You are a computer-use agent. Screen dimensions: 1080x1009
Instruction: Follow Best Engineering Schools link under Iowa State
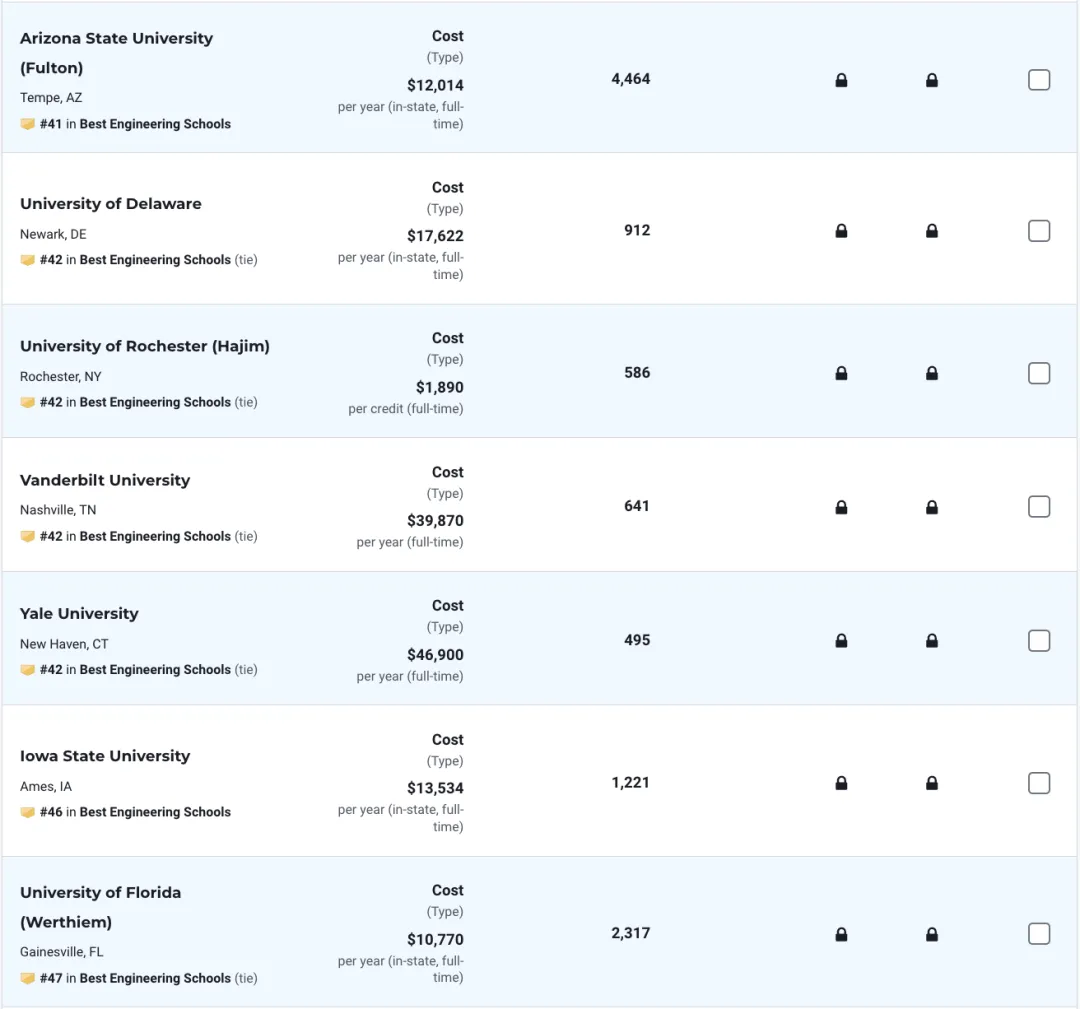(x=155, y=812)
